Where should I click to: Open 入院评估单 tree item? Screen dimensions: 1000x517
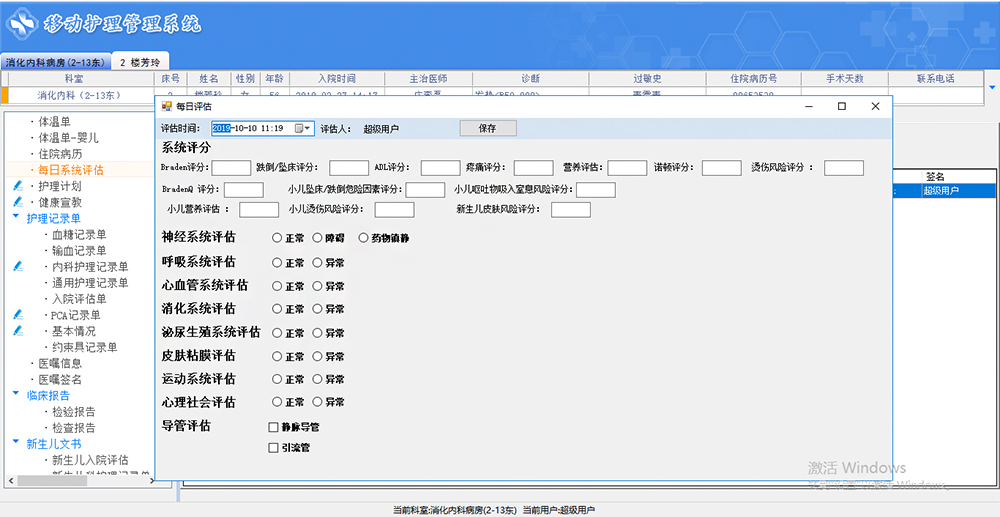79,299
